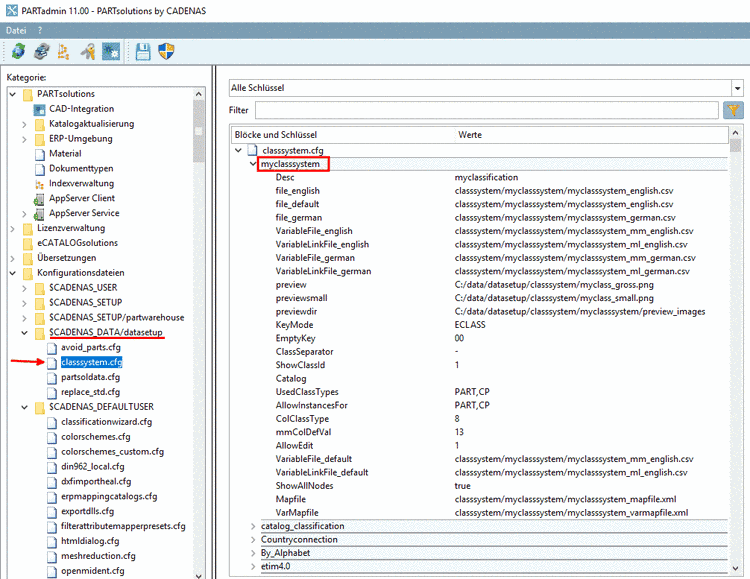
Task: Click the blue settings gear toolbar icon
Action: click(x=111, y=51)
